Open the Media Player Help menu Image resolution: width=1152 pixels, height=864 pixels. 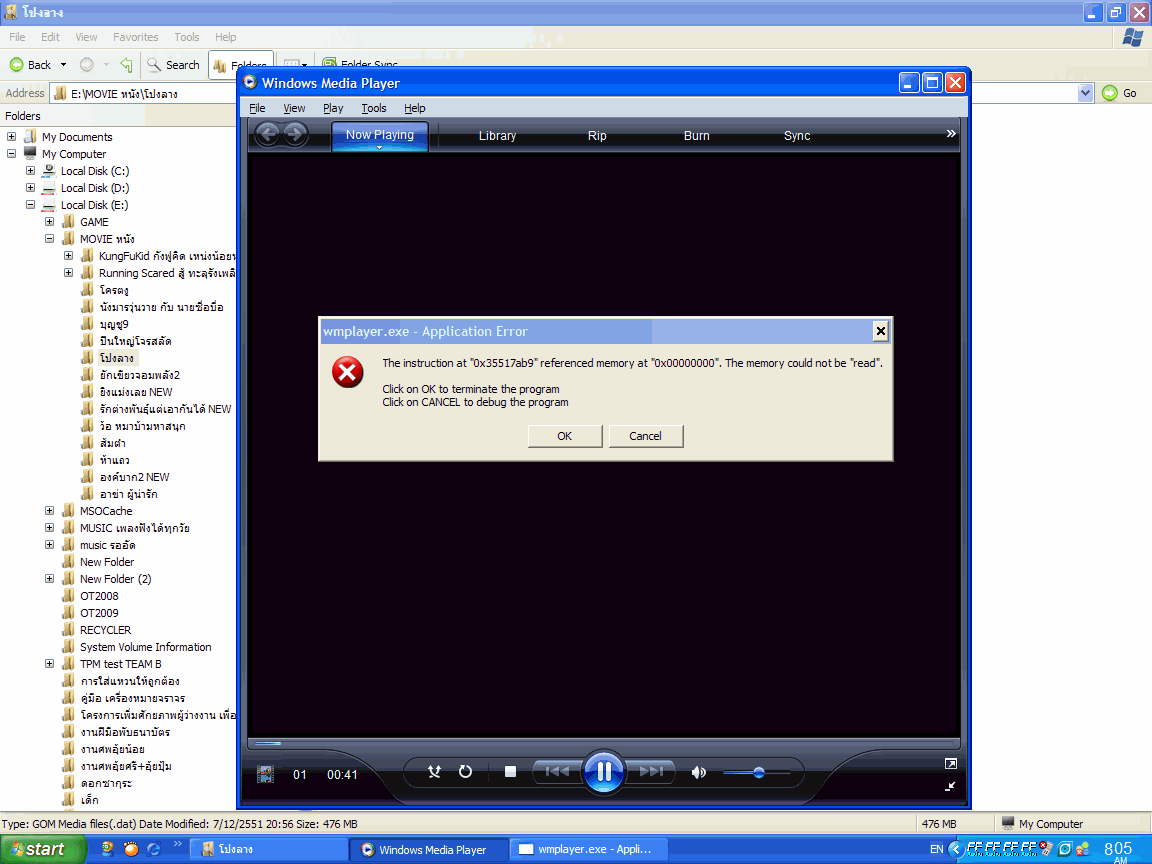click(x=414, y=108)
